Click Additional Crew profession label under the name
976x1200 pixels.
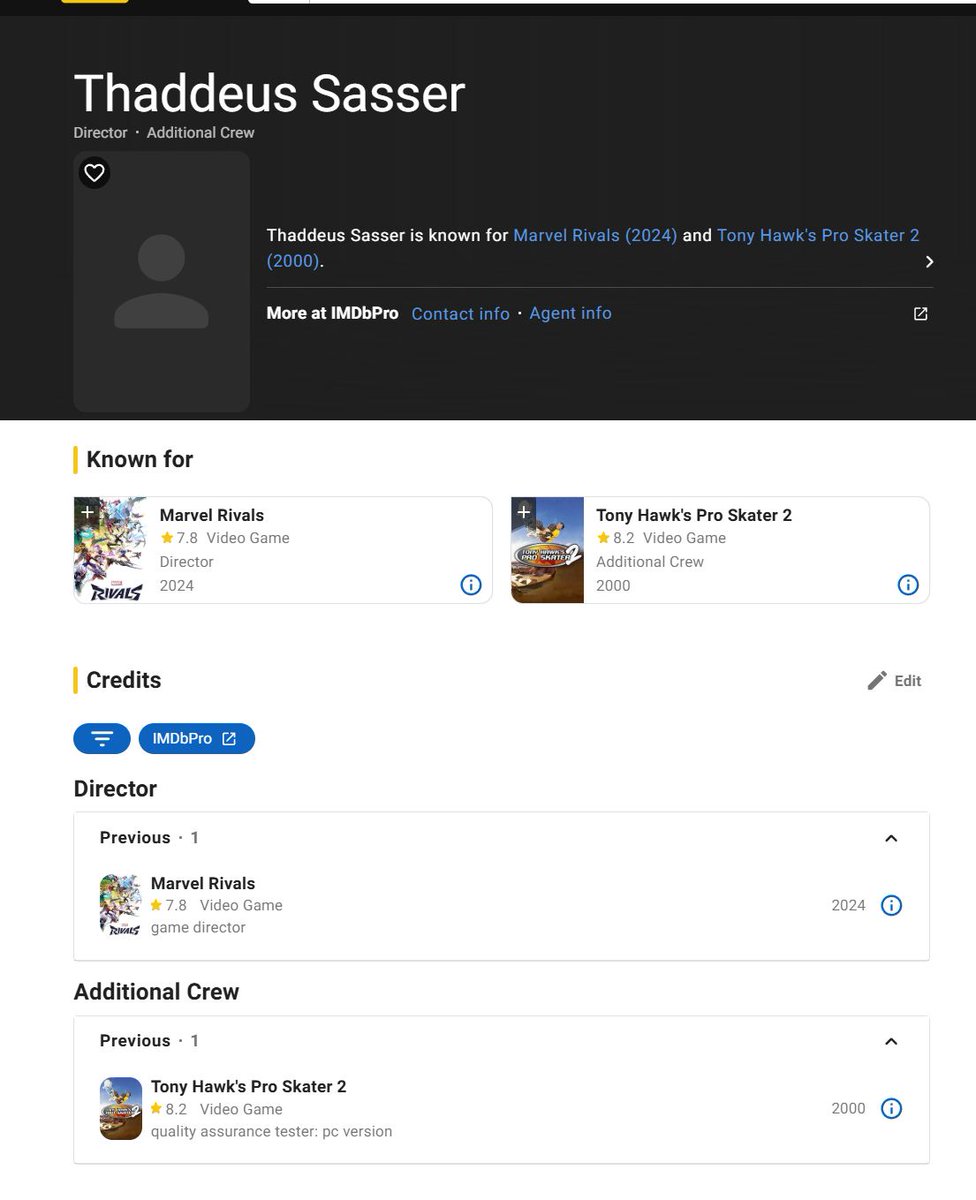[x=200, y=132]
